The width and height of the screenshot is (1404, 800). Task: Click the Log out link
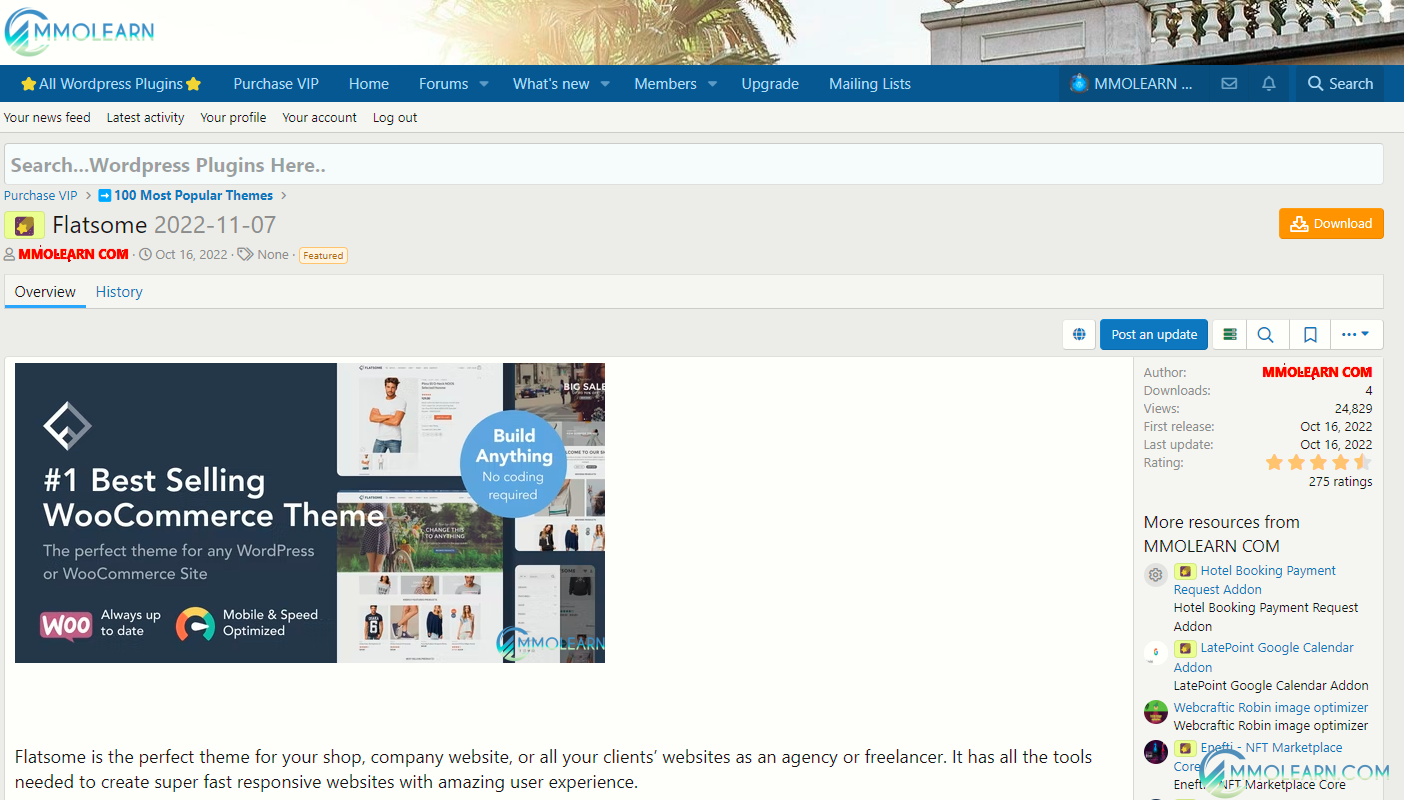[x=395, y=117]
